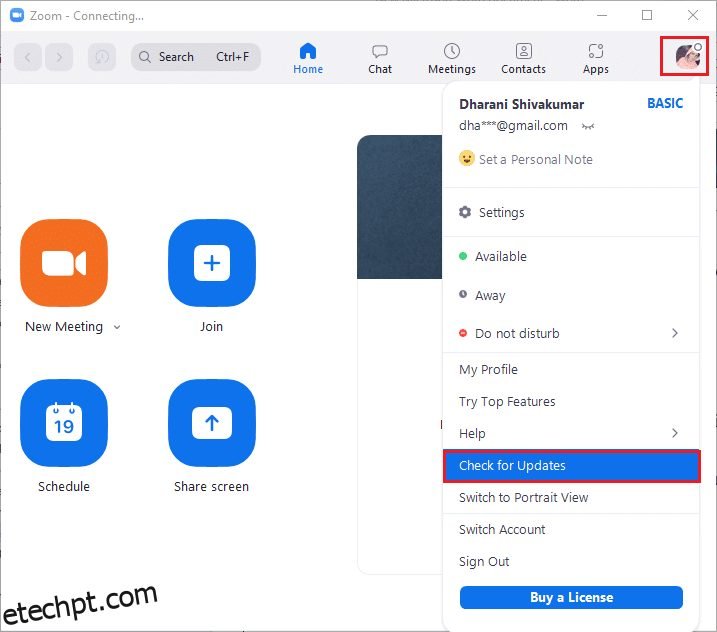Click Set a Personal Note field

pos(535,160)
